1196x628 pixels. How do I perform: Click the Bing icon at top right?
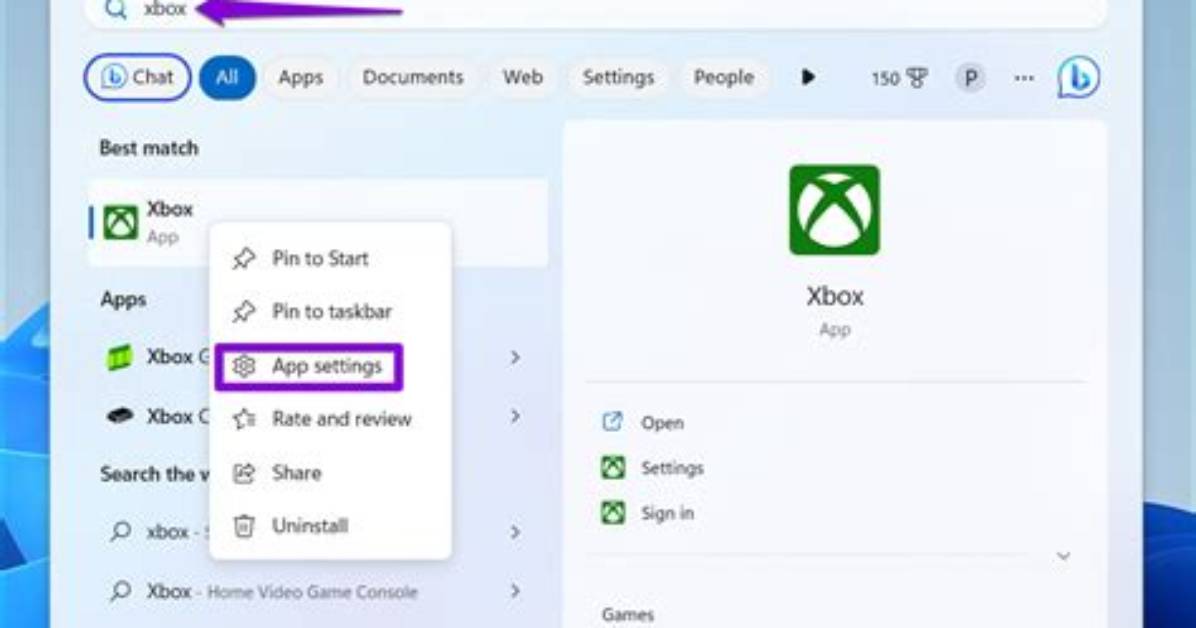(1079, 77)
